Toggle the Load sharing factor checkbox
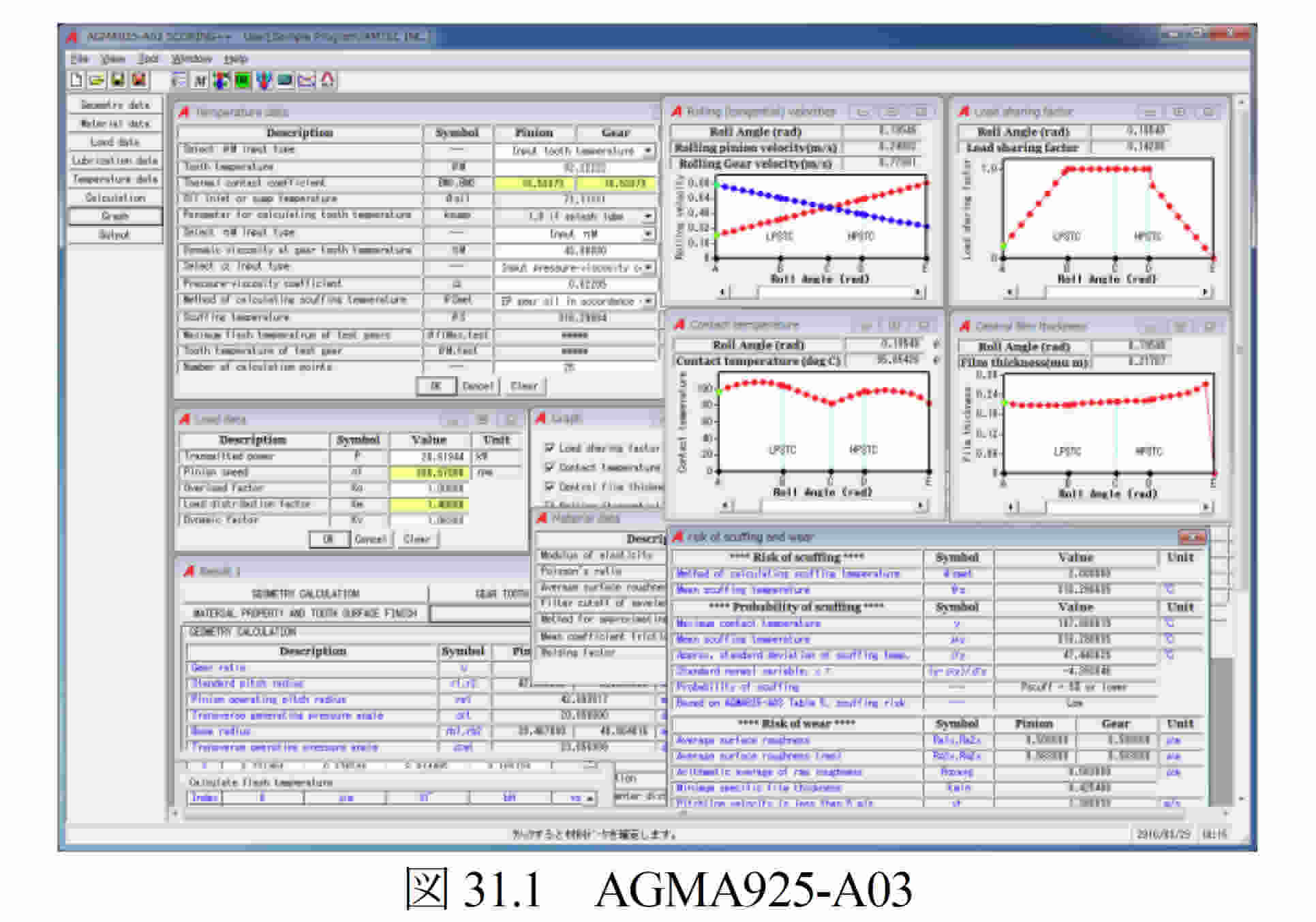1316x922 pixels. pos(549,448)
